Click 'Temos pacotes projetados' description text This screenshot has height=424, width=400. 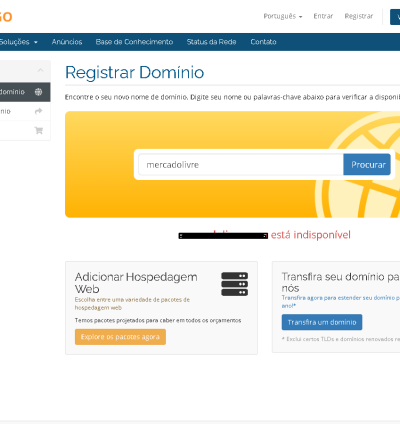[x=158, y=320]
